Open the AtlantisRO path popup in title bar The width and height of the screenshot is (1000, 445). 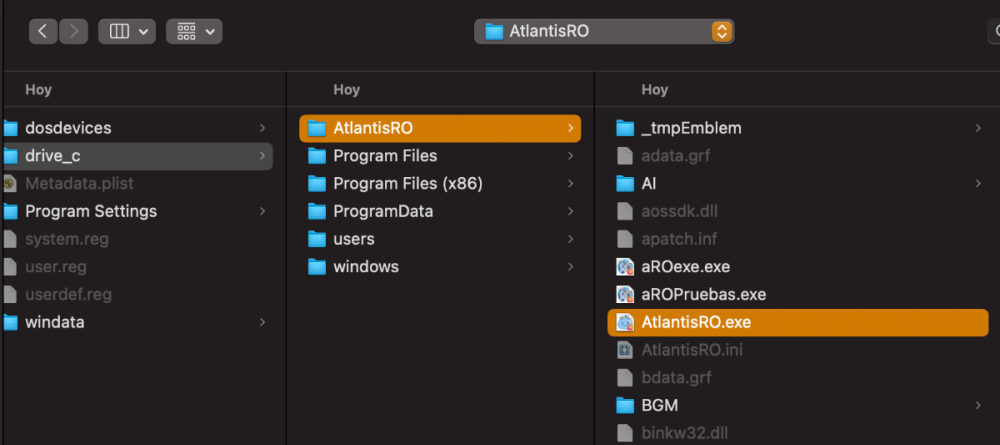[x=604, y=31]
